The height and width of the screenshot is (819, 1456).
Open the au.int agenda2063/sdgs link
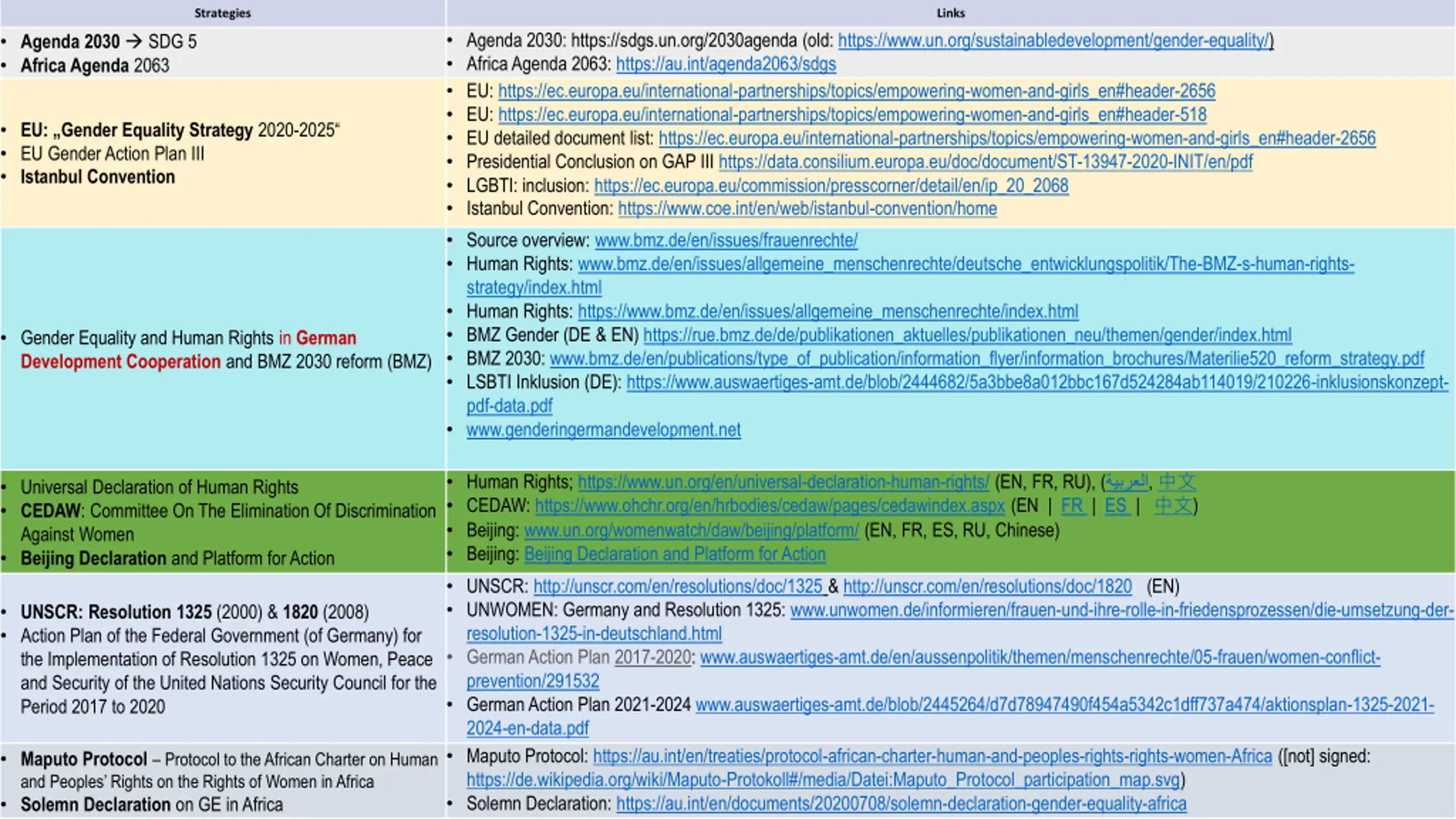(x=726, y=64)
